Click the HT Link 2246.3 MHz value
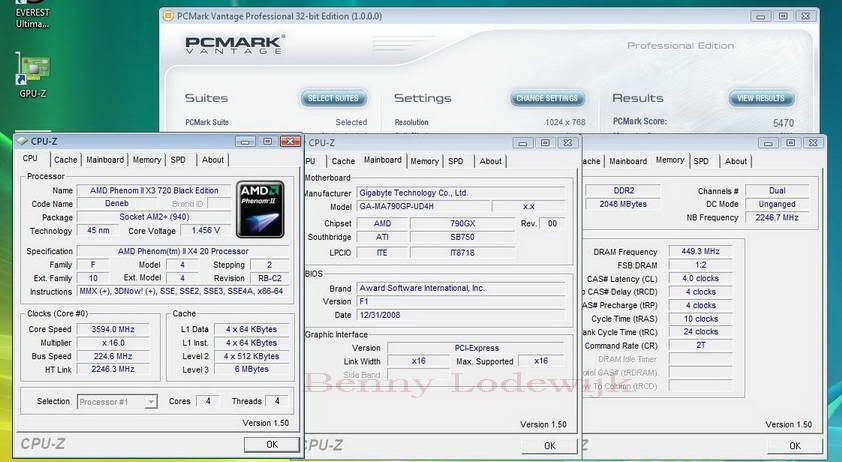The height and width of the screenshot is (462, 842). (113, 369)
